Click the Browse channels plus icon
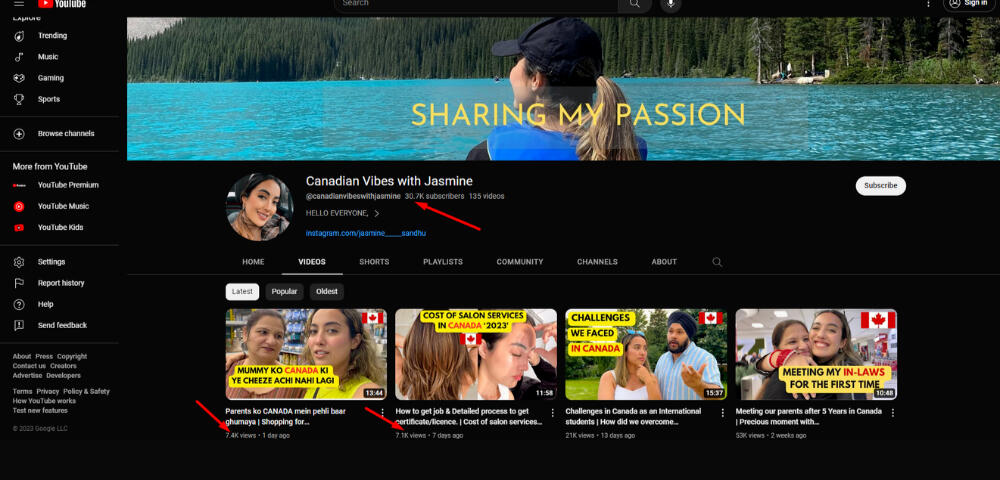 pos(19,134)
